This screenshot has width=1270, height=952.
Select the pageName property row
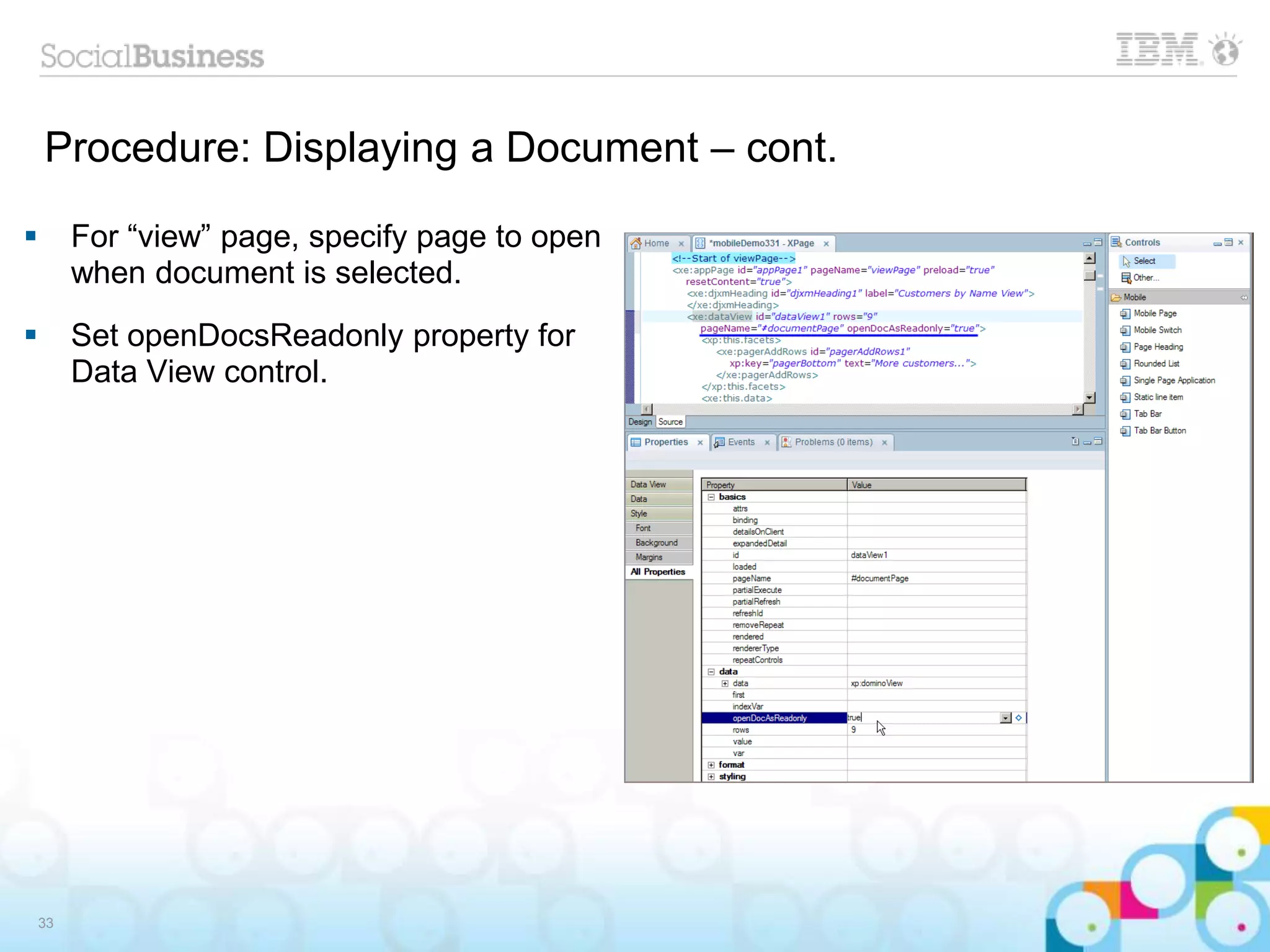pyautogui.click(x=864, y=578)
